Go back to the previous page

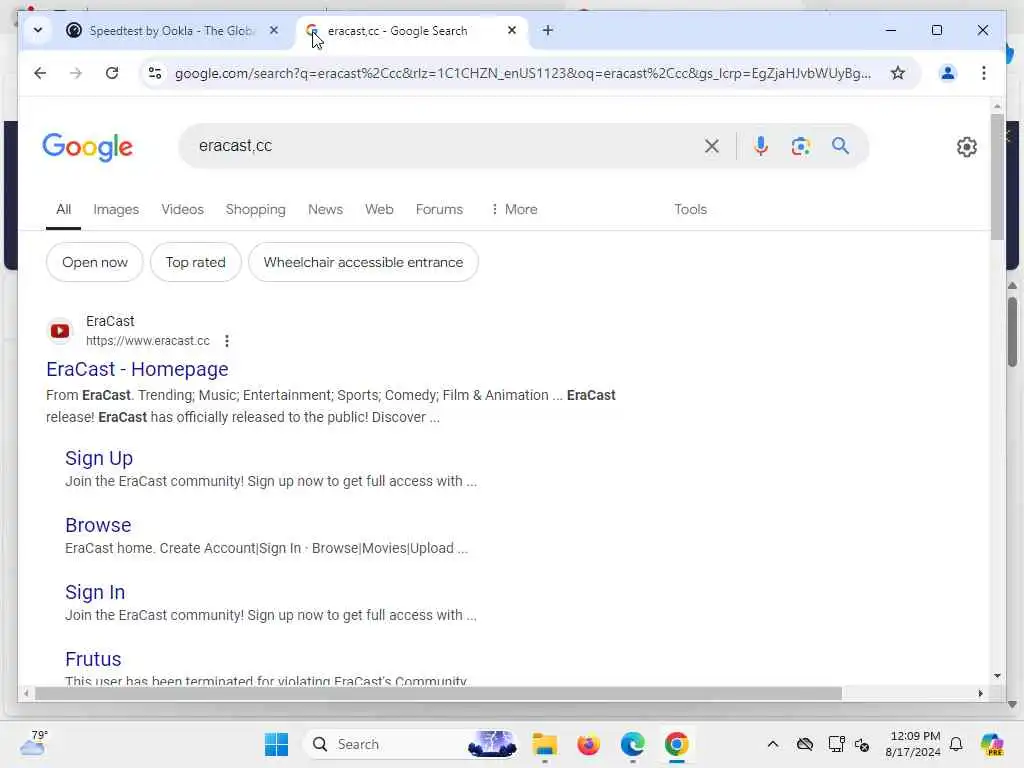coord(40,73)
